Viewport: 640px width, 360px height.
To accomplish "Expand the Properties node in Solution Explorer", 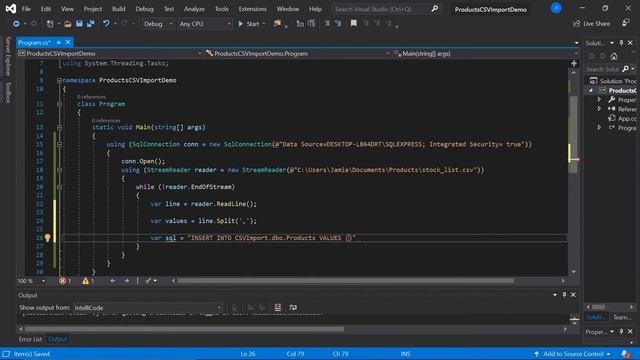I will [599, 100].
